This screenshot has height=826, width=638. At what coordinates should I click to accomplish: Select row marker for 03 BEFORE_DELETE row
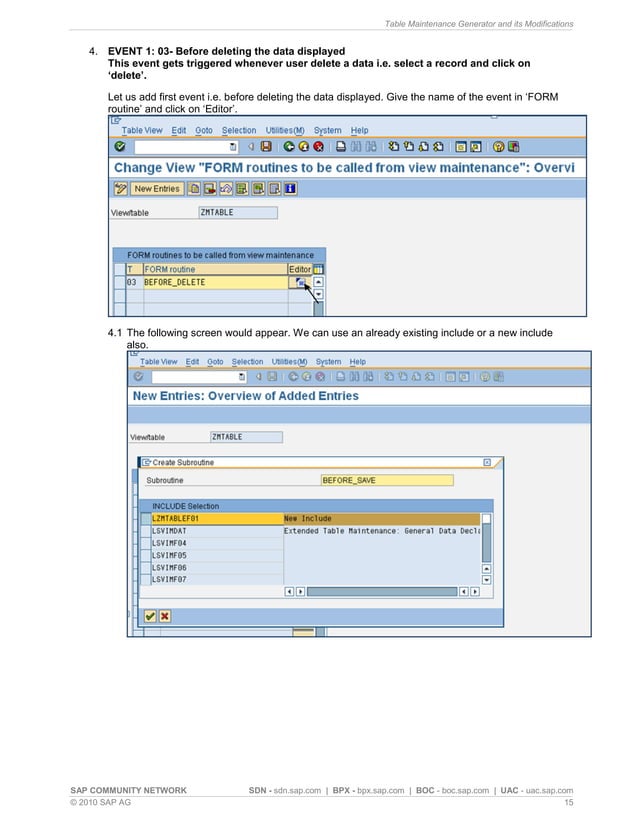click(x=120, y=282)
